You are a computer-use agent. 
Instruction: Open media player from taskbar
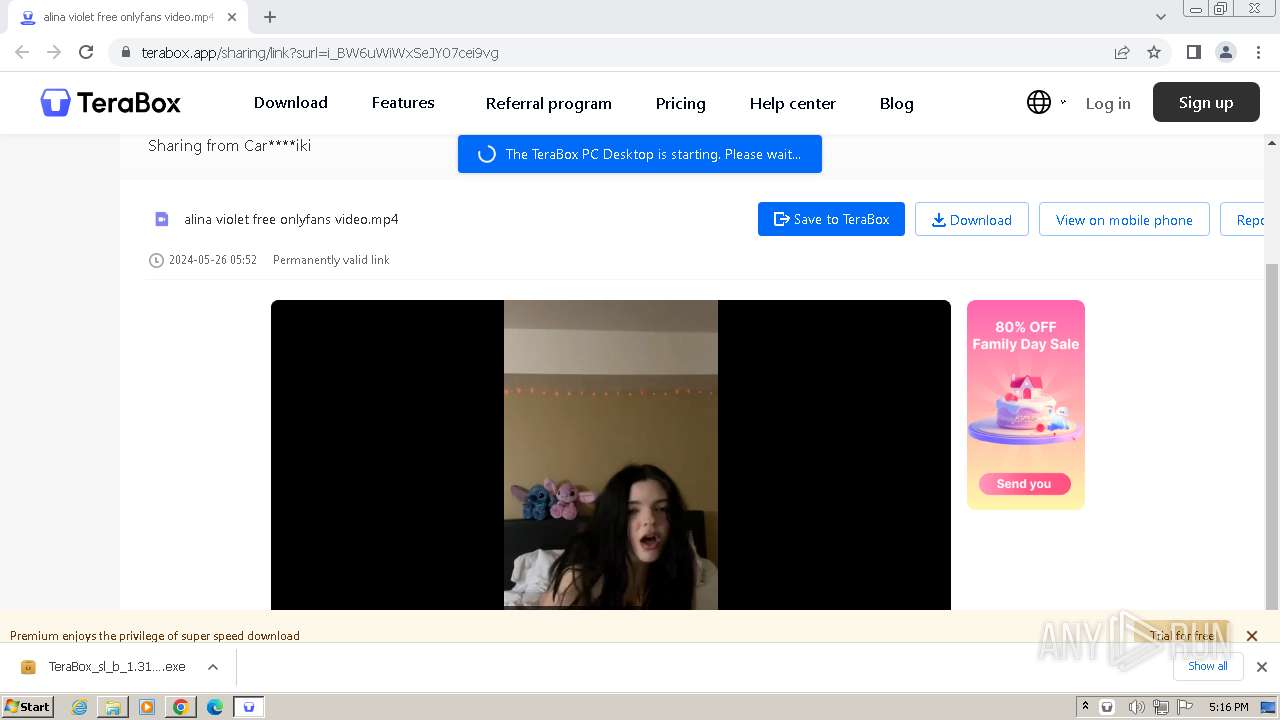click(147, 707)
